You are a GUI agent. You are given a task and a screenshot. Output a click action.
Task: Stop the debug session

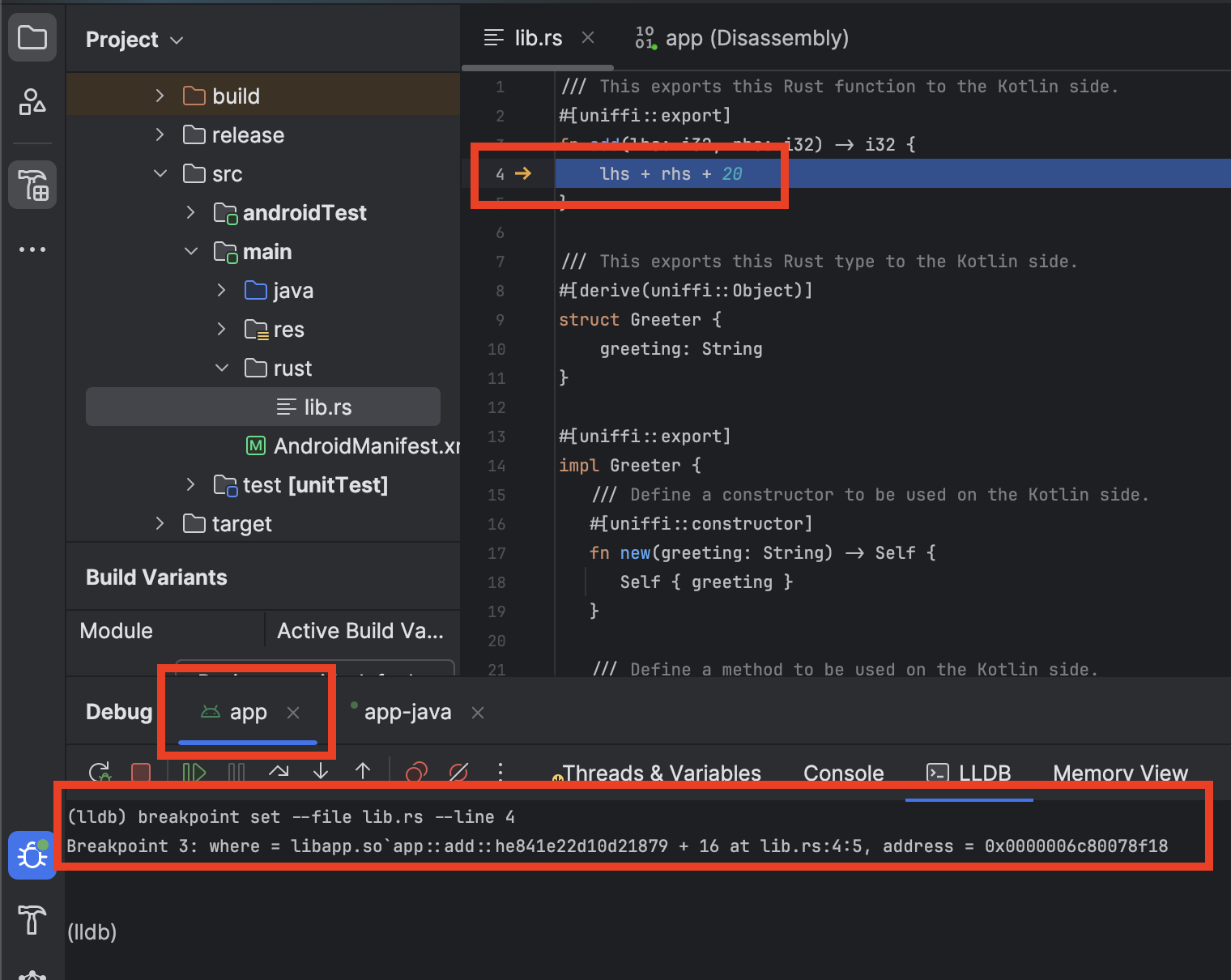pos(141,772)
